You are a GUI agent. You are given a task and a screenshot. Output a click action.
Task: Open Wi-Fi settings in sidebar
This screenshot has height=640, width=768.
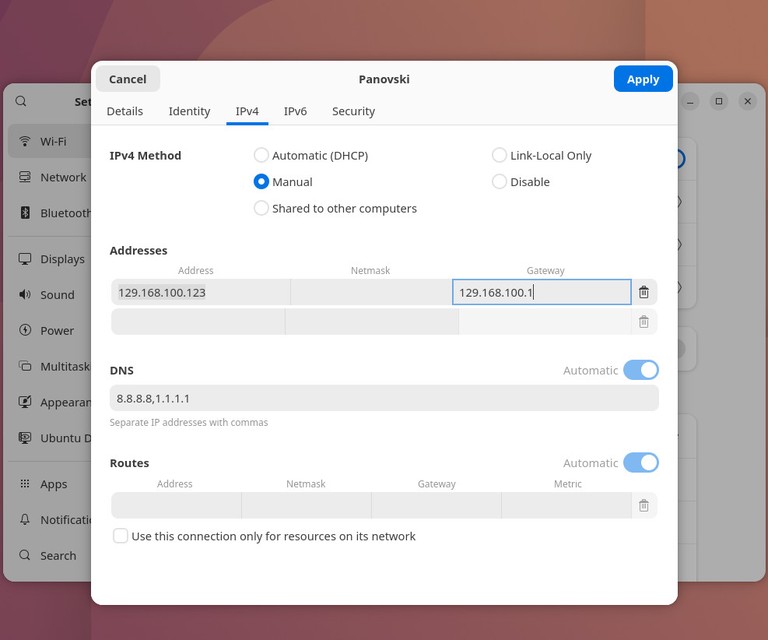[x=49, y=142]
